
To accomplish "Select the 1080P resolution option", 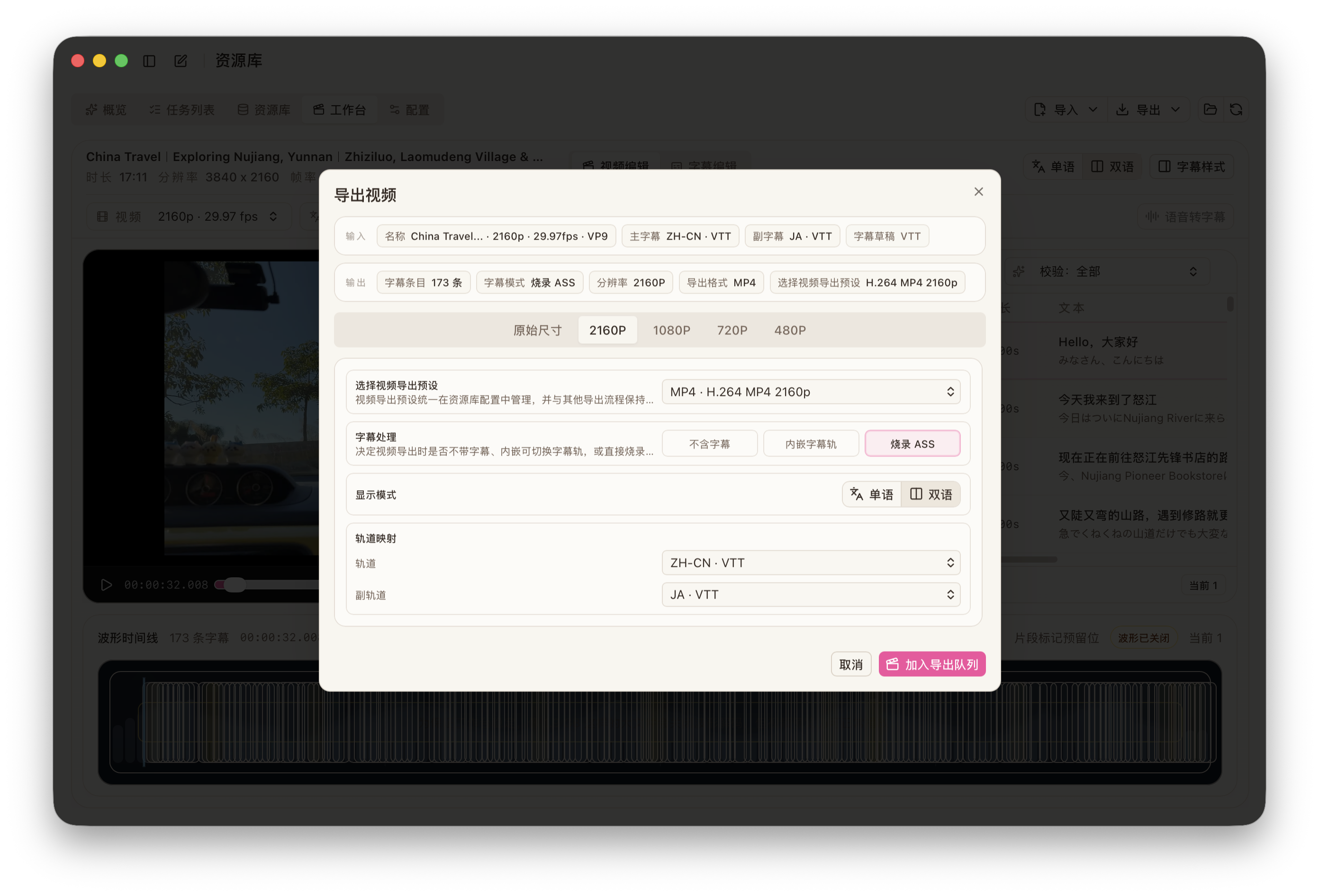I will (671, 330).
